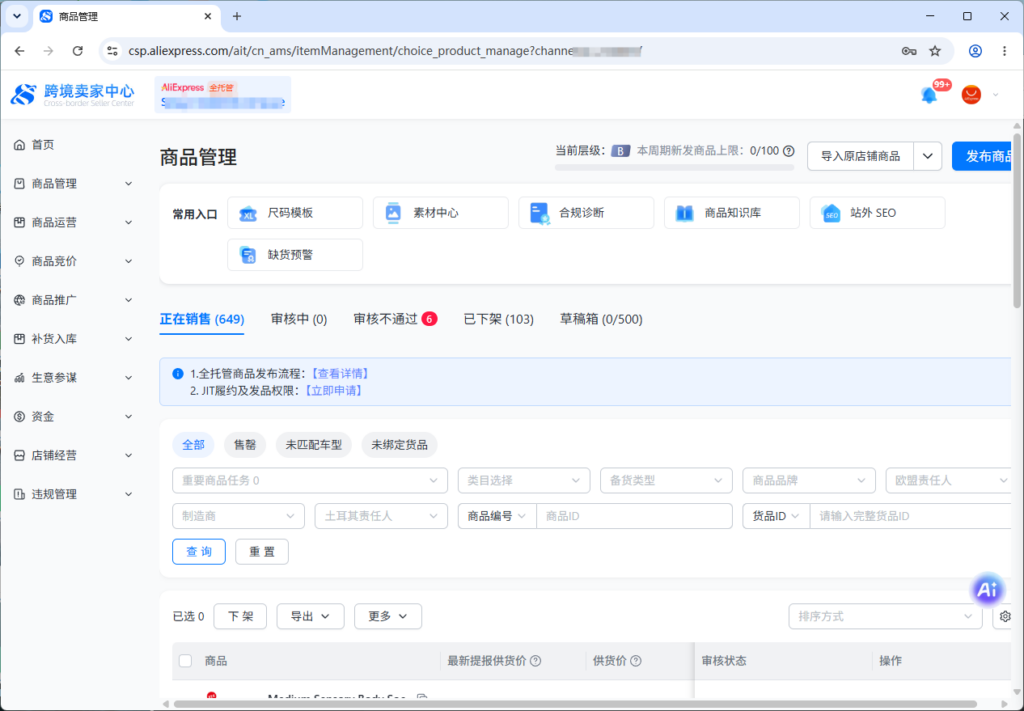Select the 全部 filter chip
This screenshot has height=711, width=1024.
pos(193,445)
